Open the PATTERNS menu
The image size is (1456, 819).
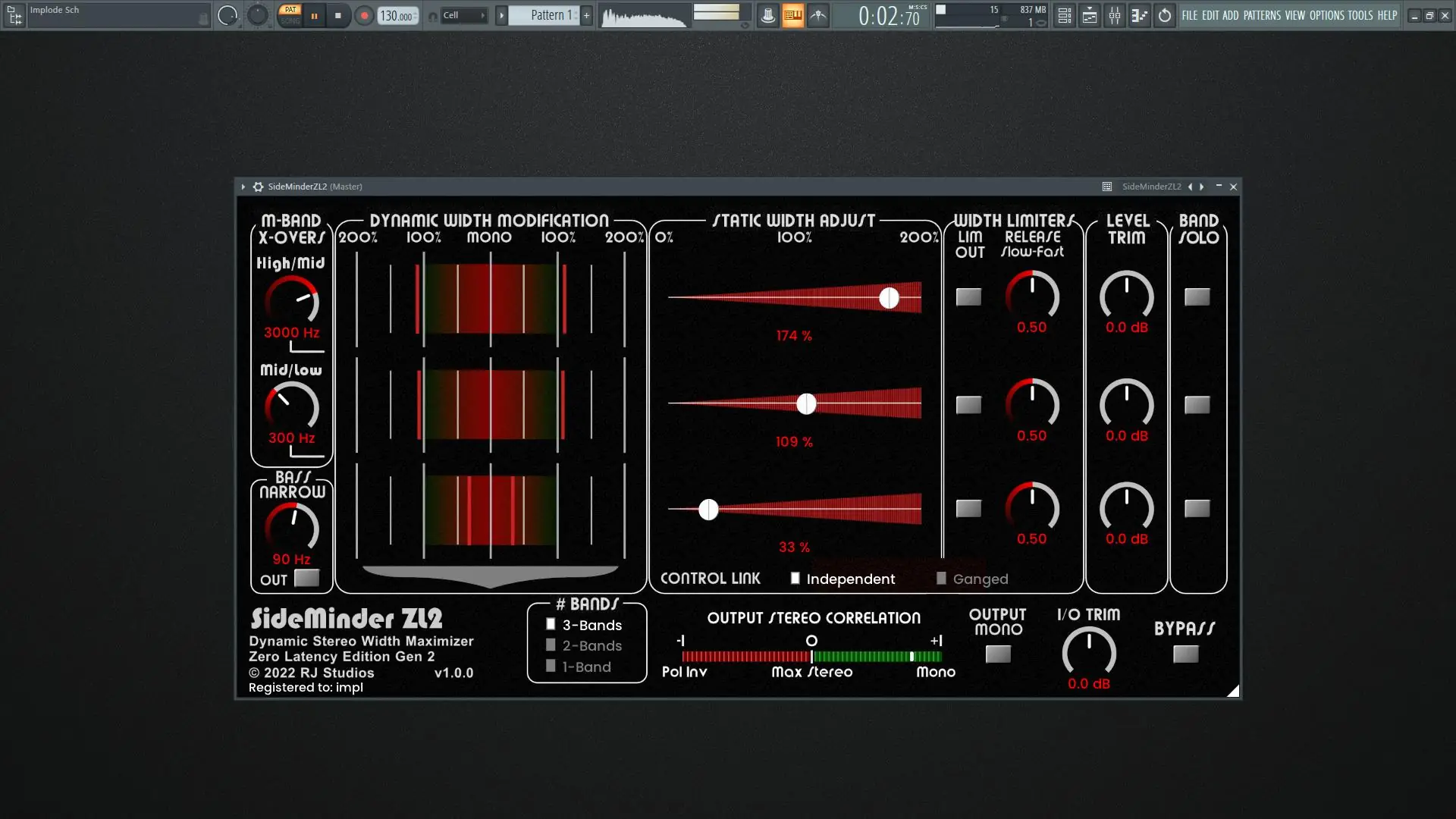click(x=1262, y=15)
